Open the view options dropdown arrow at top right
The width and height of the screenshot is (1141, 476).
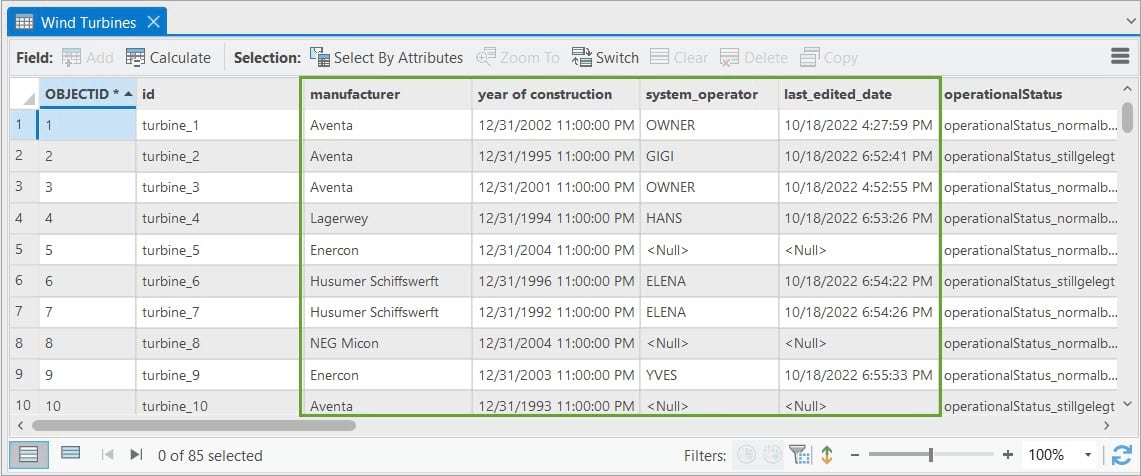(1130, 23)
